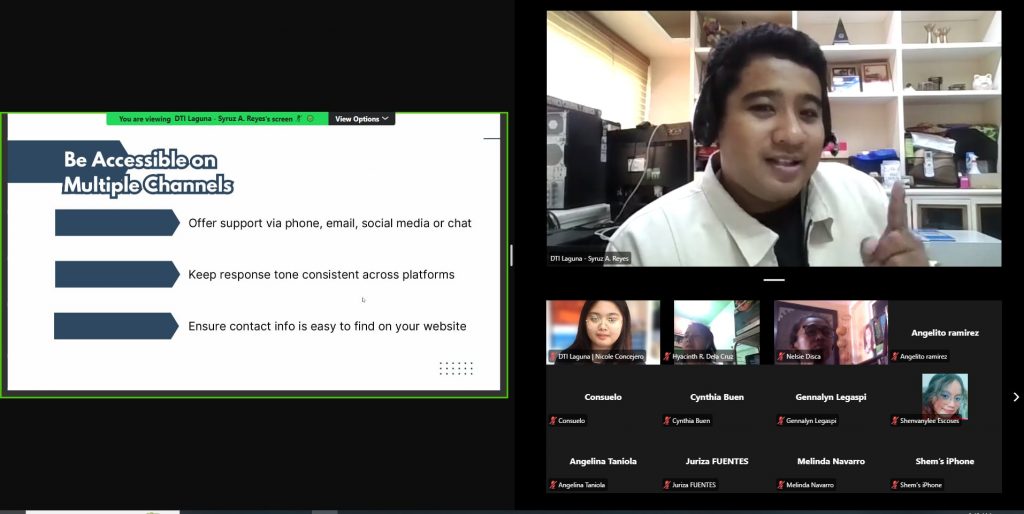Select Shenvanylee Escoses profile picture tile
Viewport: 1024px width, 514px height.
944,395
